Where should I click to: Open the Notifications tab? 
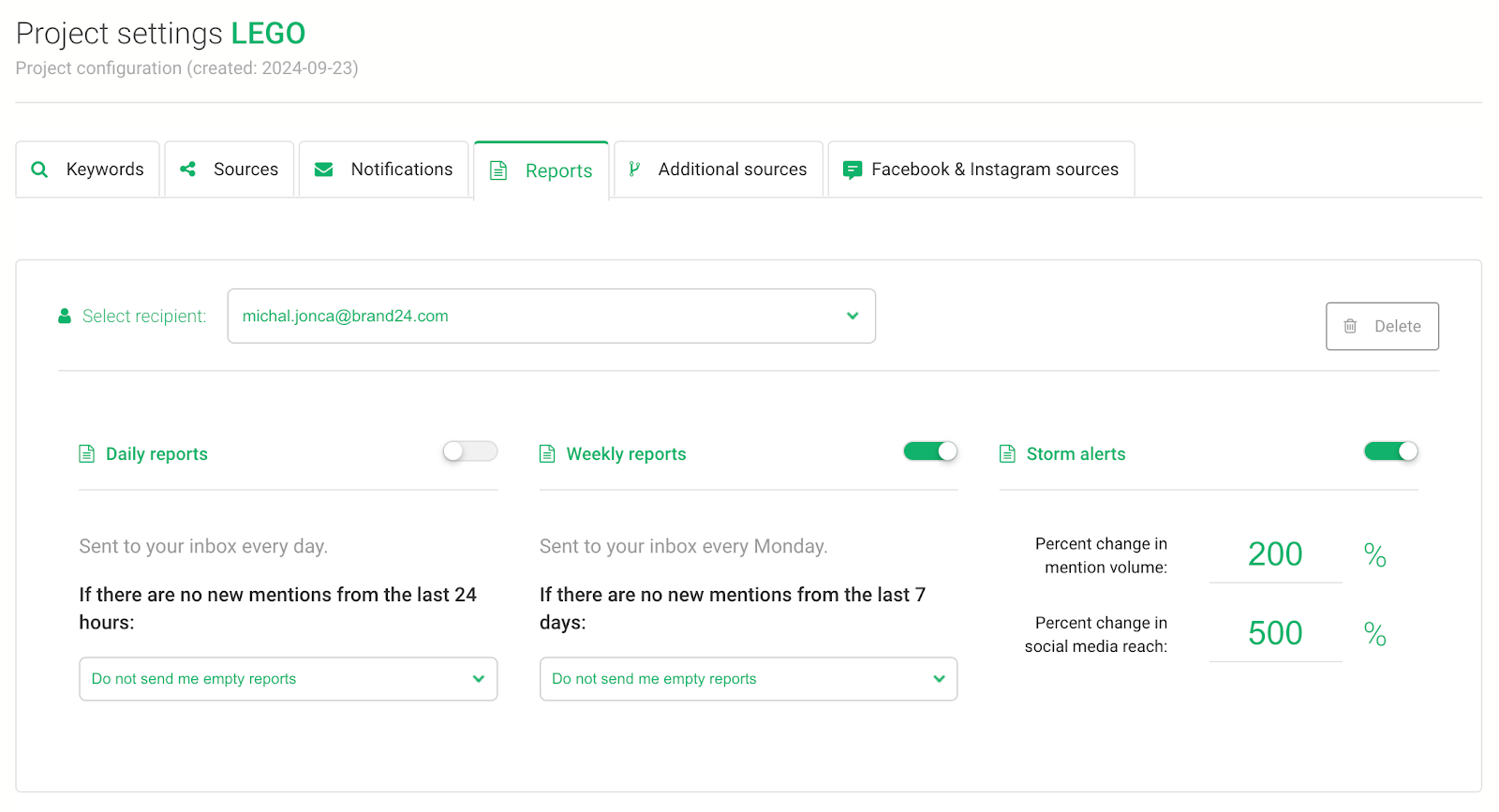pyautogui.click(x=384, y=170)
